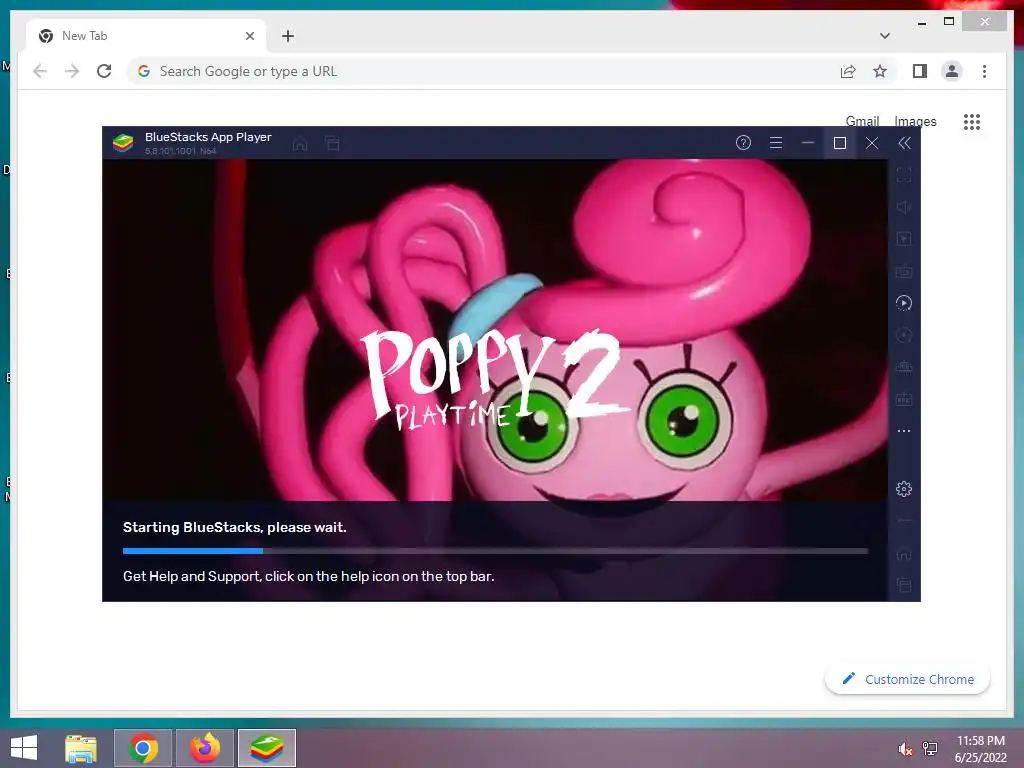Image resolution: width=1024 pixels, height=768 pixels.
Task: Bookmark this tab with the star icon
Action: pos(880,71)
